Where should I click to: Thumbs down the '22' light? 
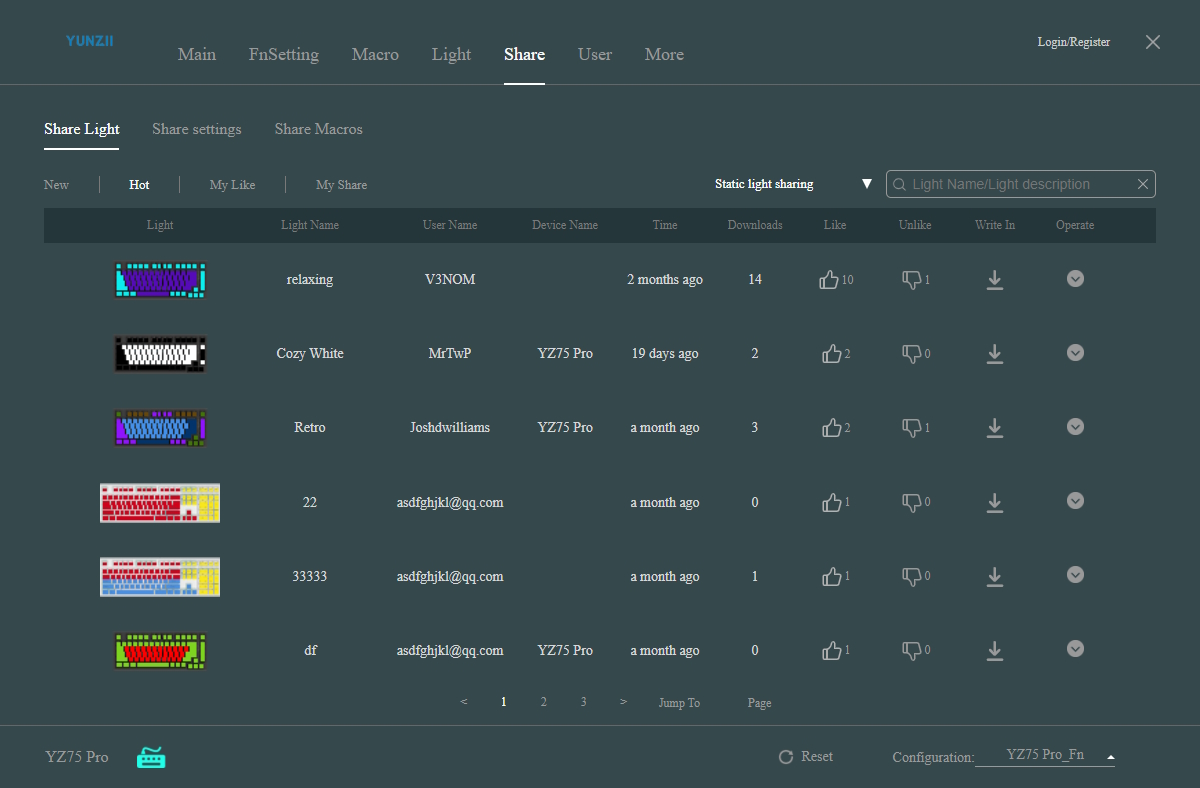click(x=911, y=503)
